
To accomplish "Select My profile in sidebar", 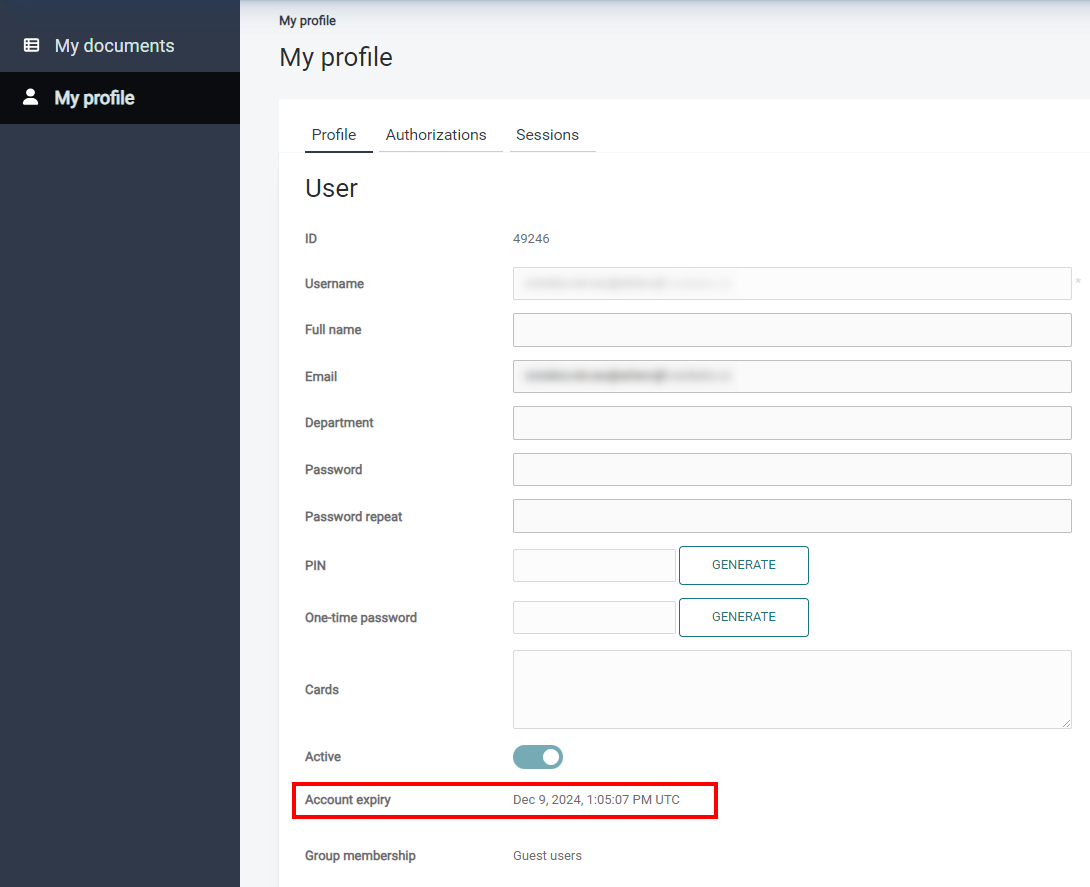I will (94, 98).
